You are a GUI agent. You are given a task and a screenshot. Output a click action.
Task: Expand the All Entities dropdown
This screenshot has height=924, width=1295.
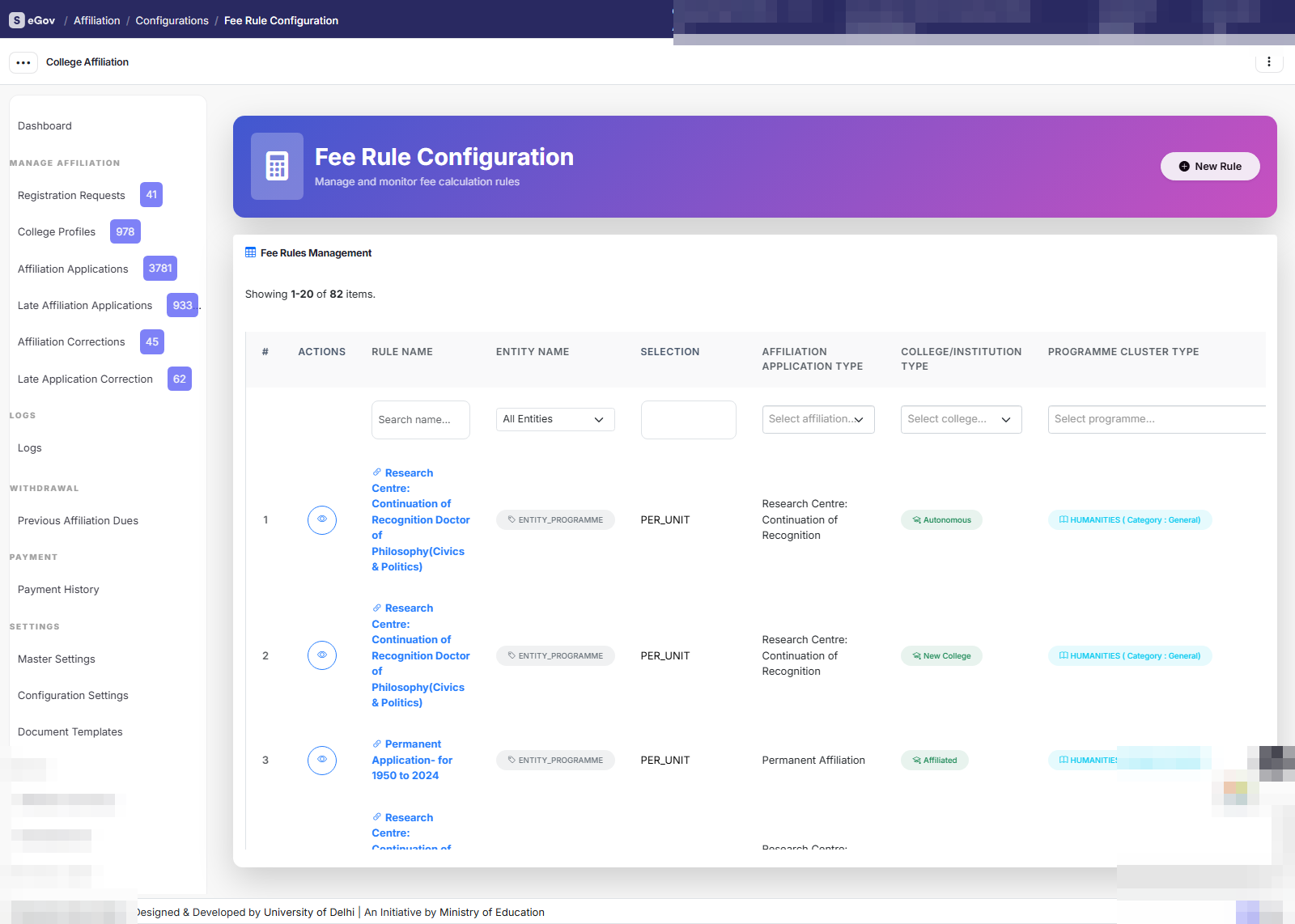point(555,419)
